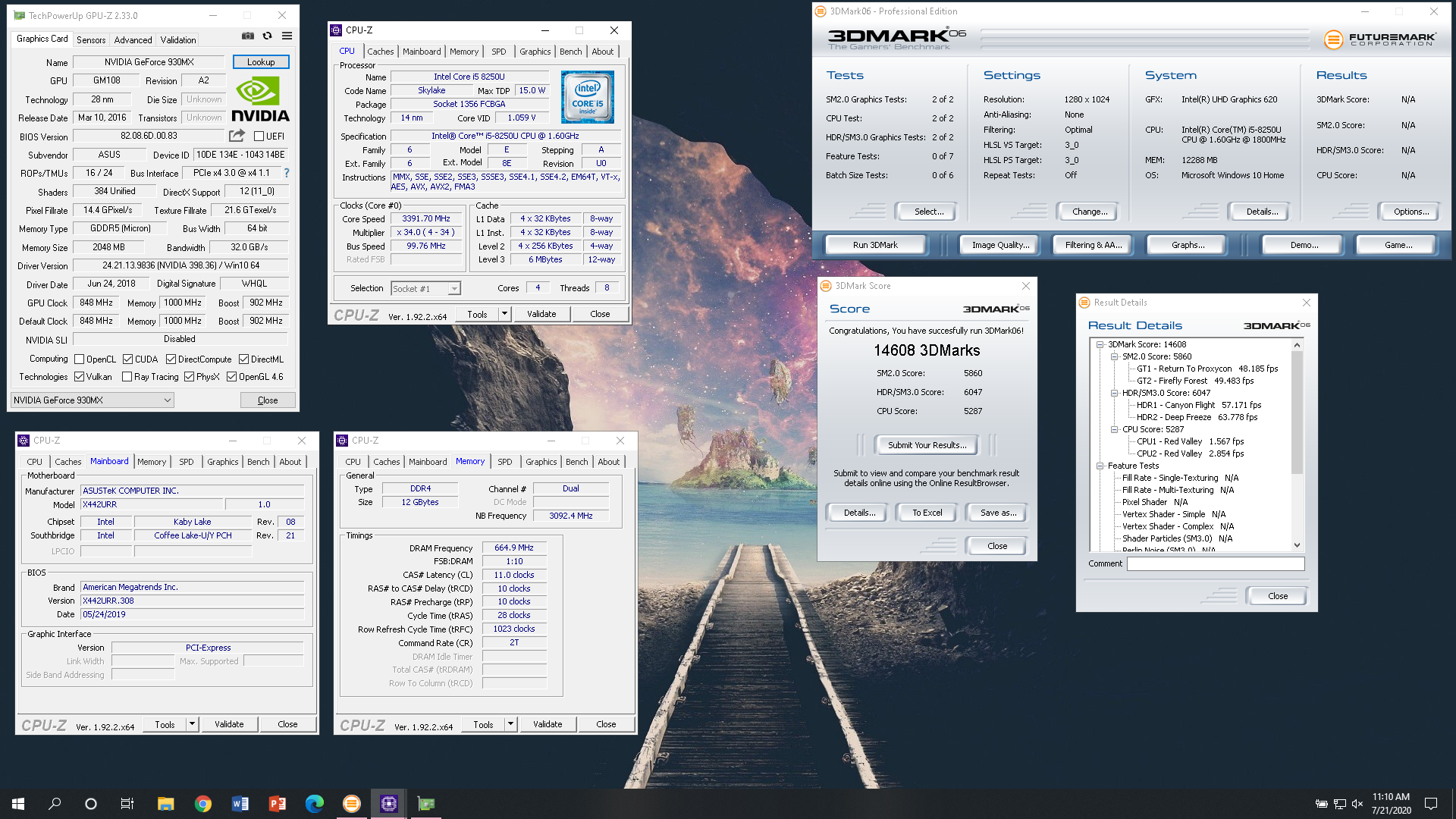Toggle the CUDA checkbox

[128, 359]
